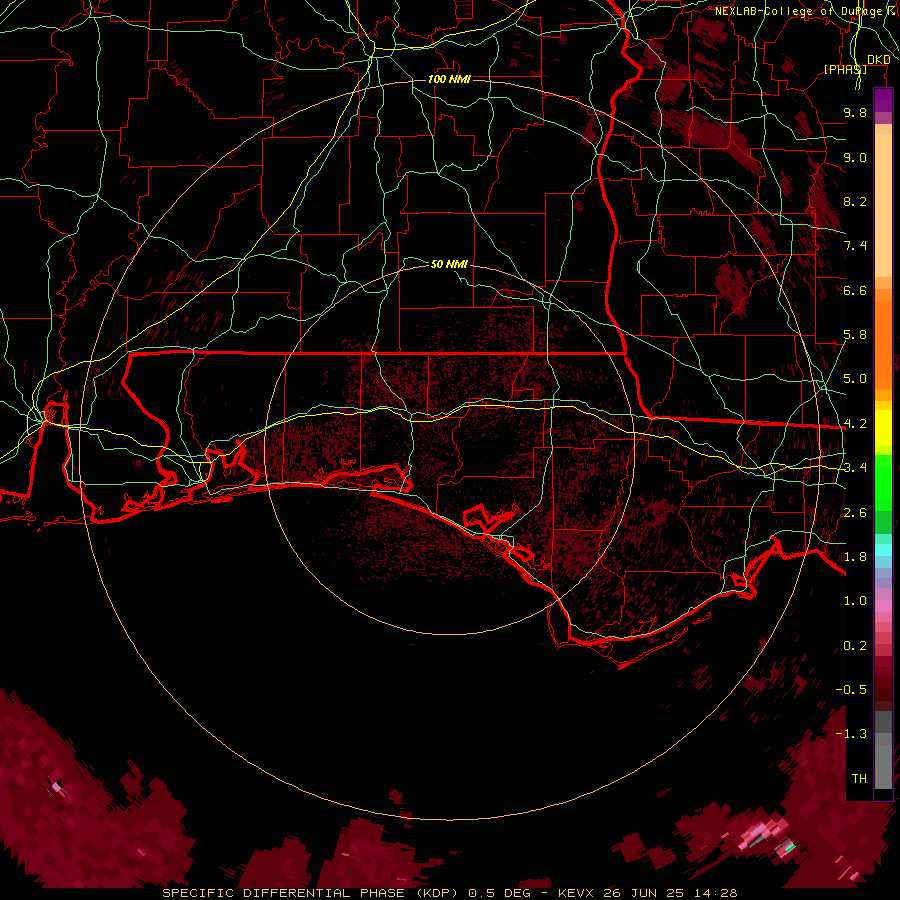Image resolution: width=900 pixels, height=900 pixels.
Task: Click the "TH" threshold label on the scale
Action: click(x=859, y=779)
